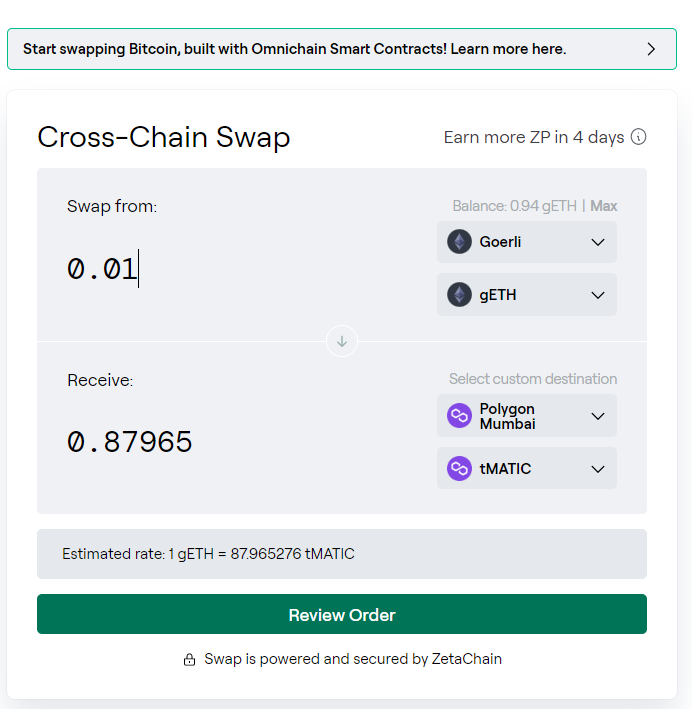This screenshot has height=709, width=692.
Task: Click the swap direction down-arrow icon
Action: pyautogui.click(x=342, y=341)
